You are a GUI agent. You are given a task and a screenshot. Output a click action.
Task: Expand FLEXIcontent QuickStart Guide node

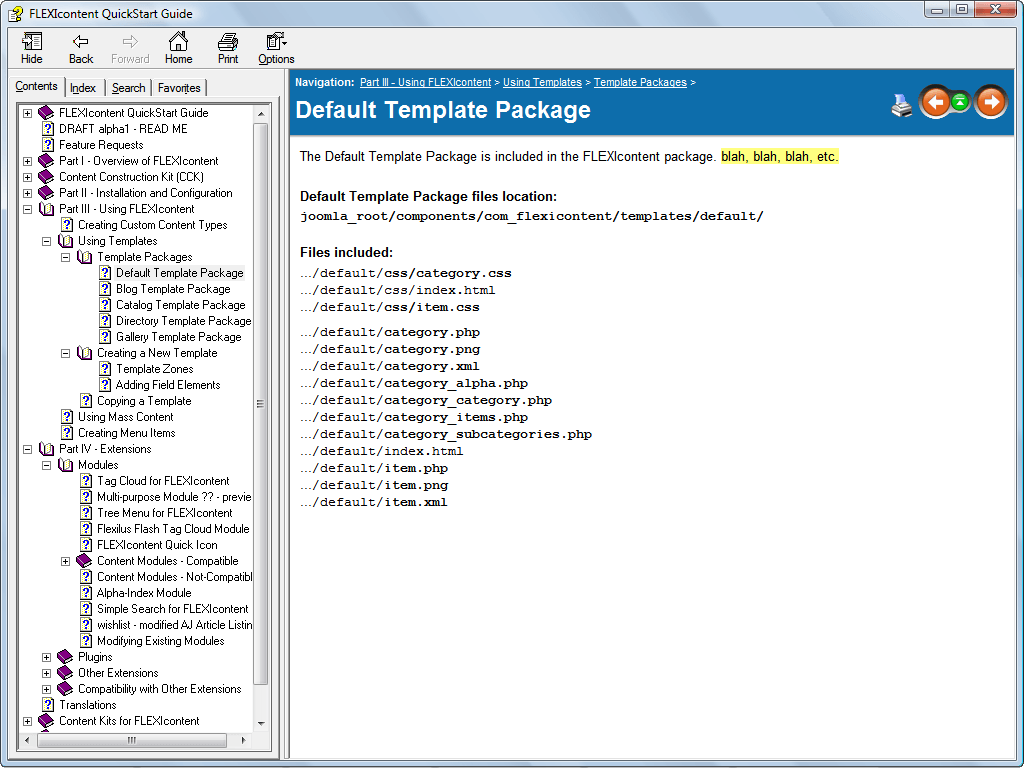[27, 113]
